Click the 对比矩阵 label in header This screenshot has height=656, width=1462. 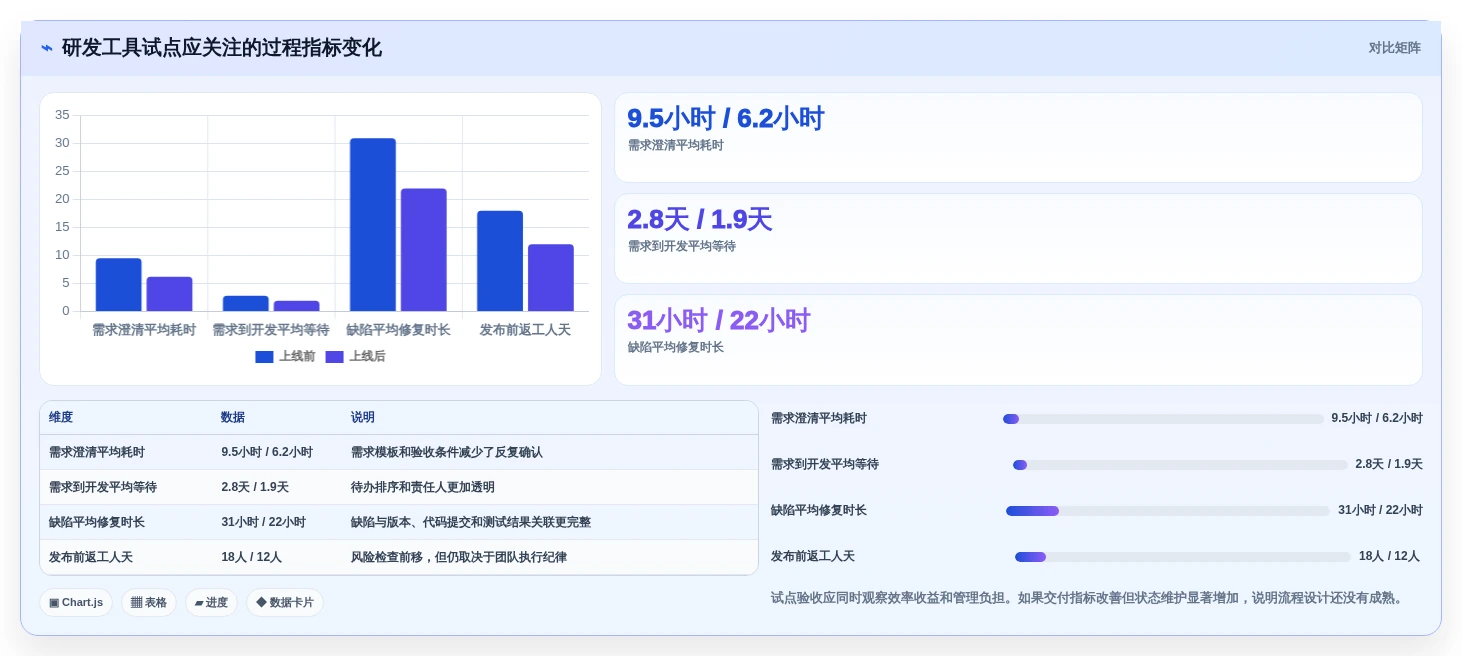(1394, 48)
